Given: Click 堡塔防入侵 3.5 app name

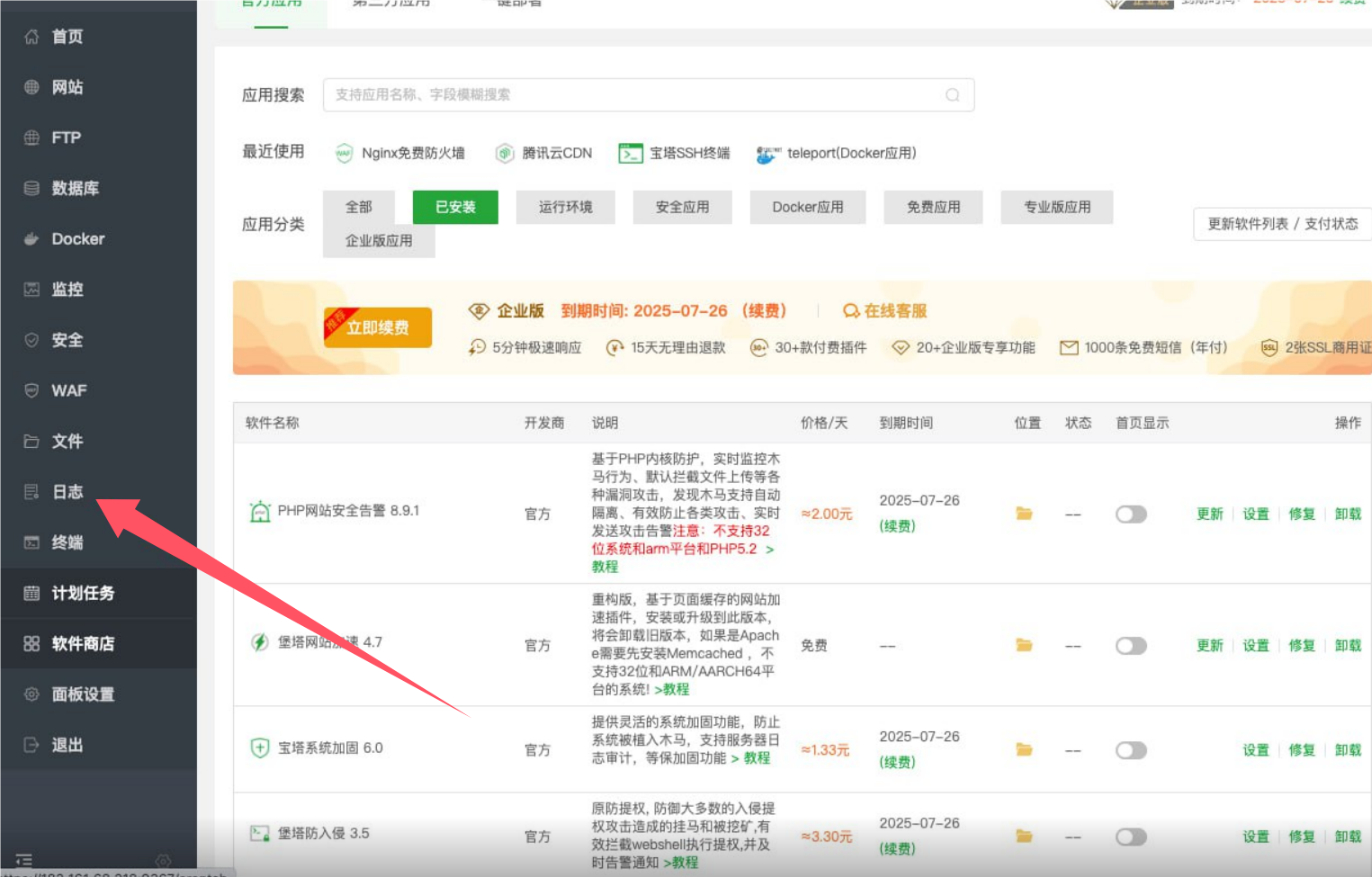Looking at the screenshot, I should (323, 834).
